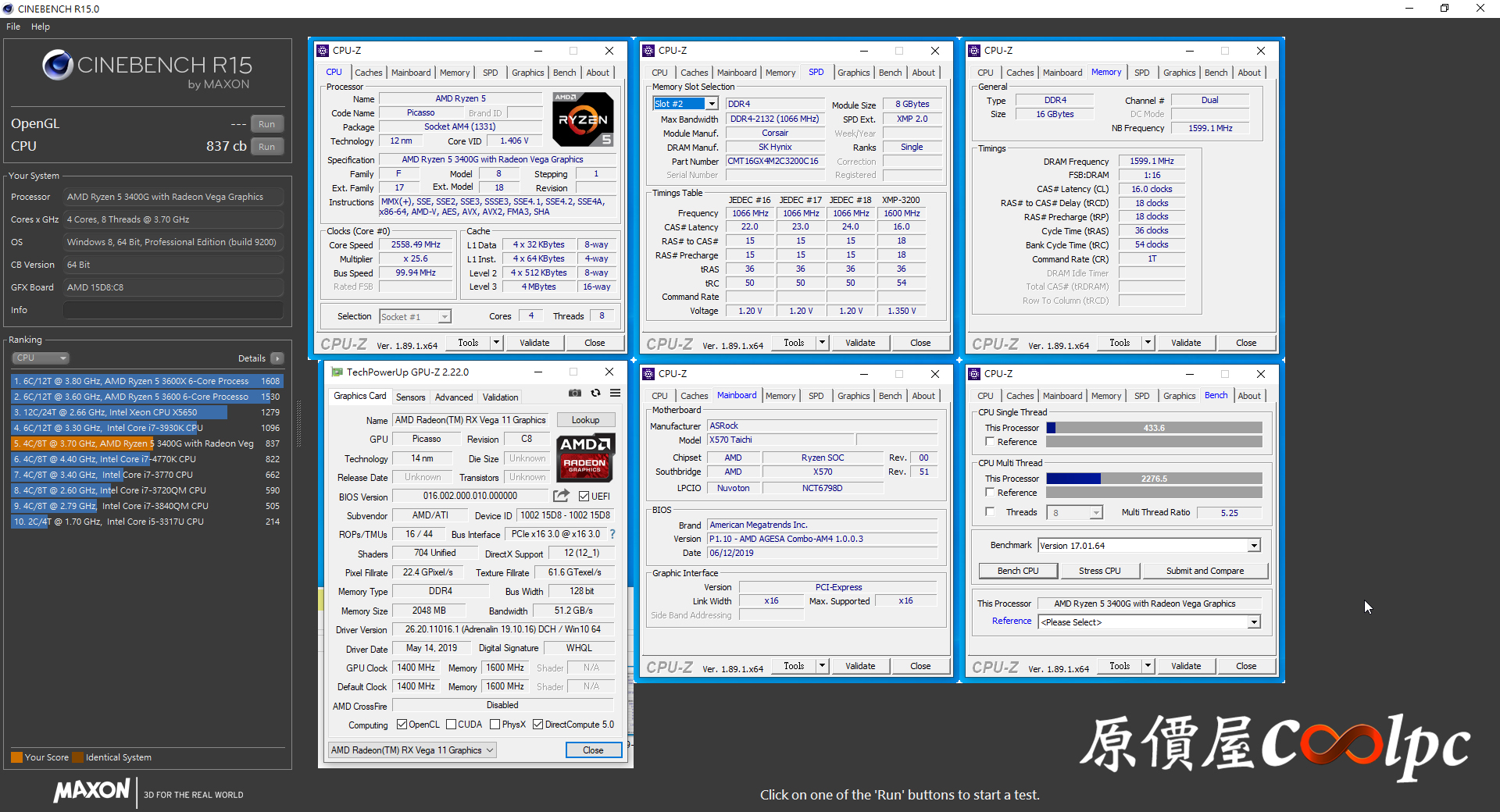Click Bus Interface question mark icon
Screen dimensions: 1500x812
(612, 535)
